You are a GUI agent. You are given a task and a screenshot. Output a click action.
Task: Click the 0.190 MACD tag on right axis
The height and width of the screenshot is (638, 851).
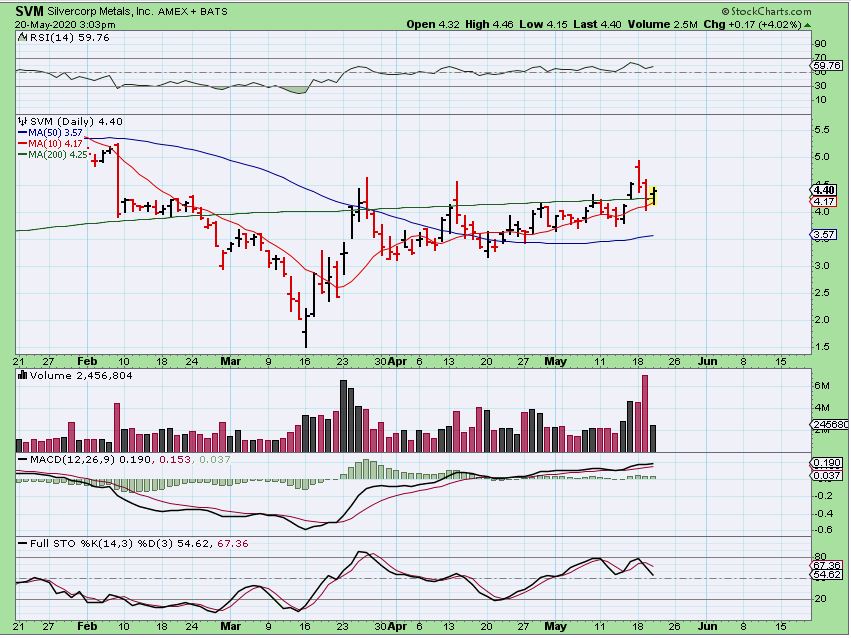[827, 463]
